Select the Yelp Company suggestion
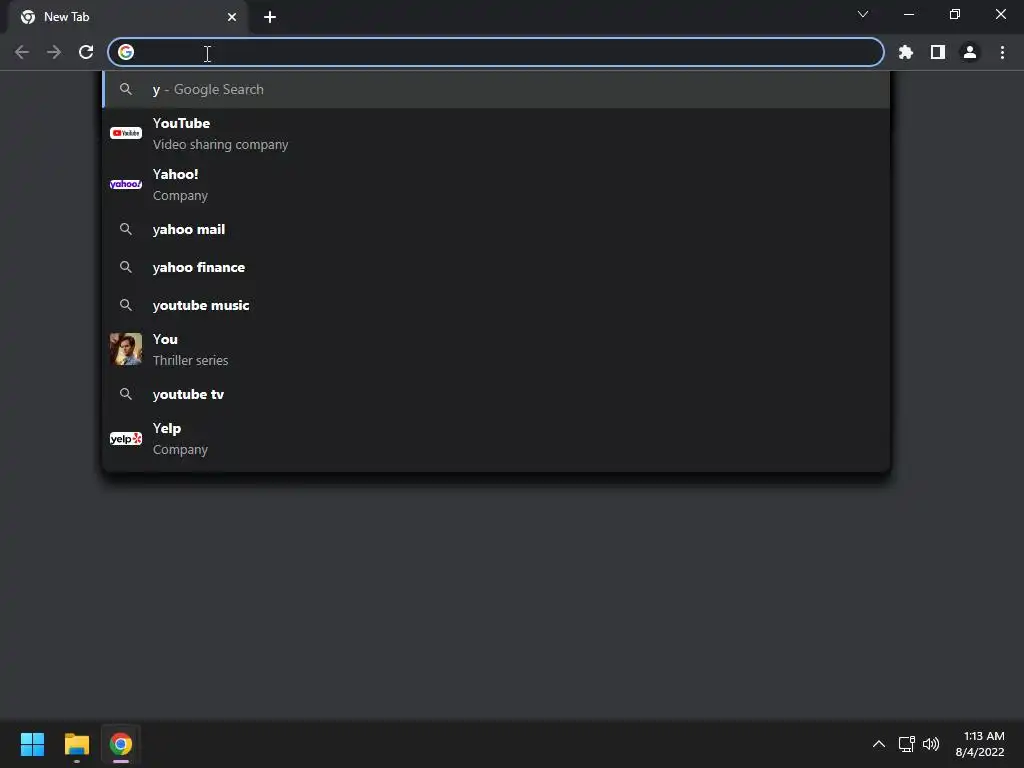This screenshot has height=768, width=1024. [x=496, y=438]
